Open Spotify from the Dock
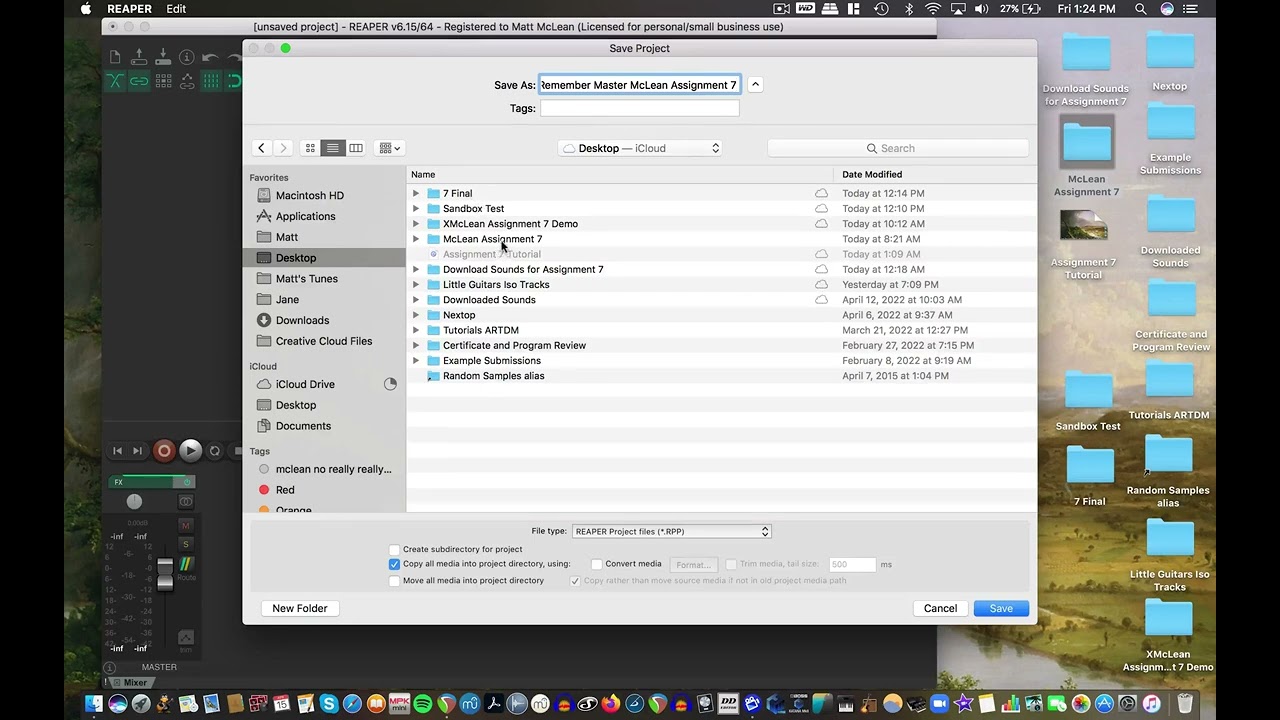 click(423, 704)
